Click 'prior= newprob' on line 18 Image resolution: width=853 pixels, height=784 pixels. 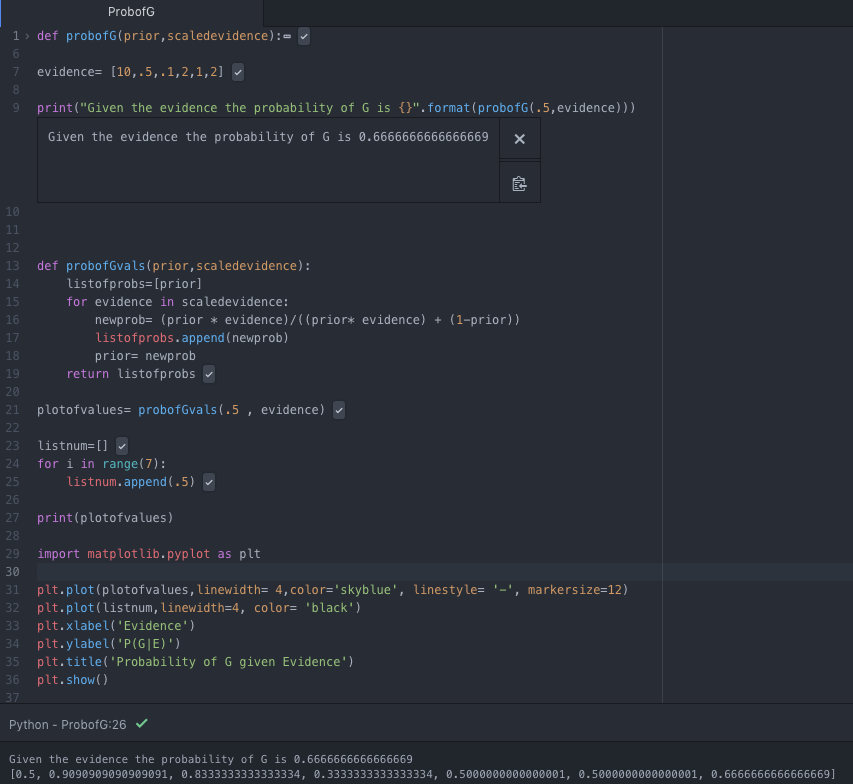click(145, 356)
